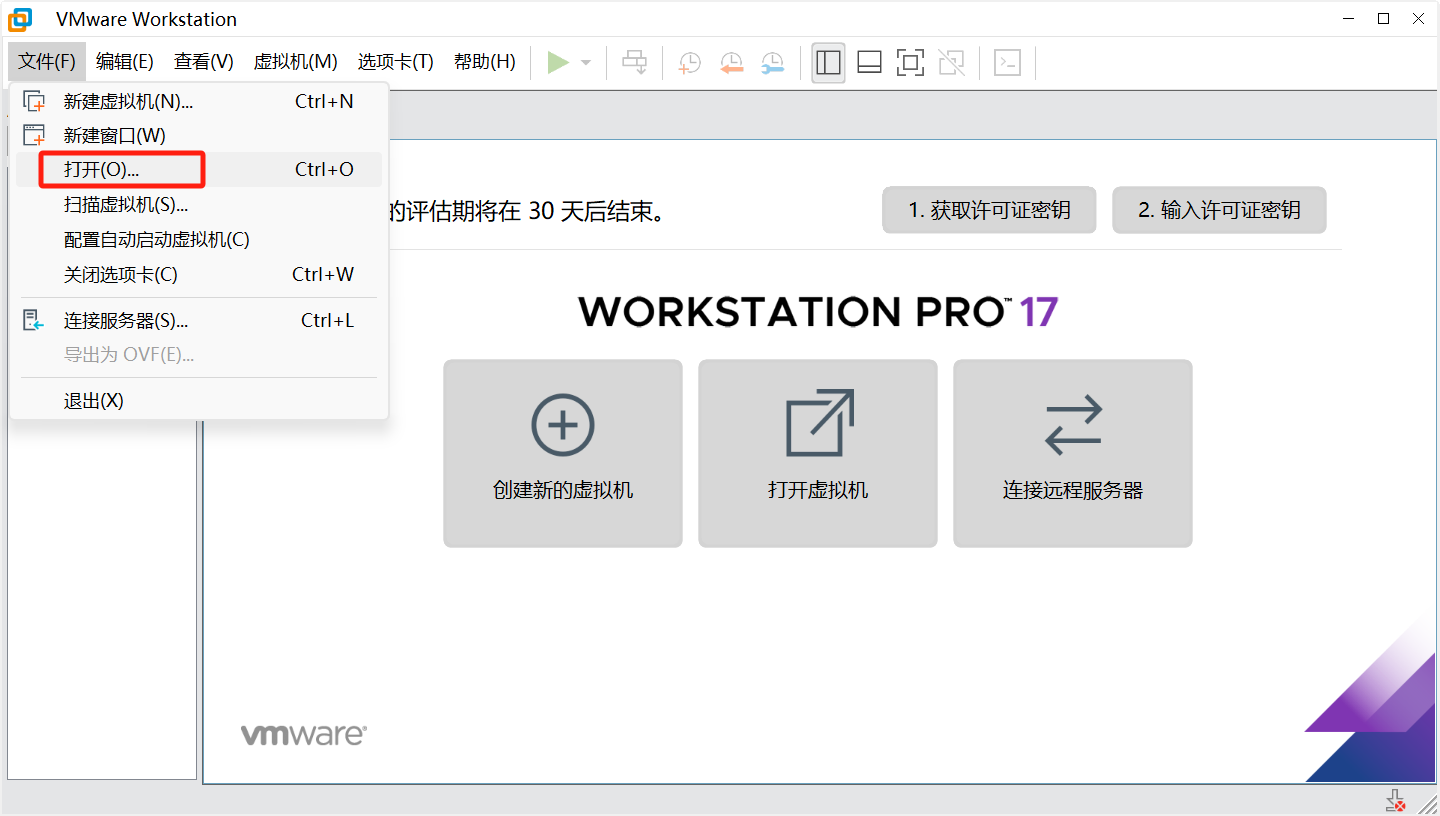Viewport: 1440px width, 816px height.
Task: Click the plus circle icon on create VM tile
Action: click(563, 425)
